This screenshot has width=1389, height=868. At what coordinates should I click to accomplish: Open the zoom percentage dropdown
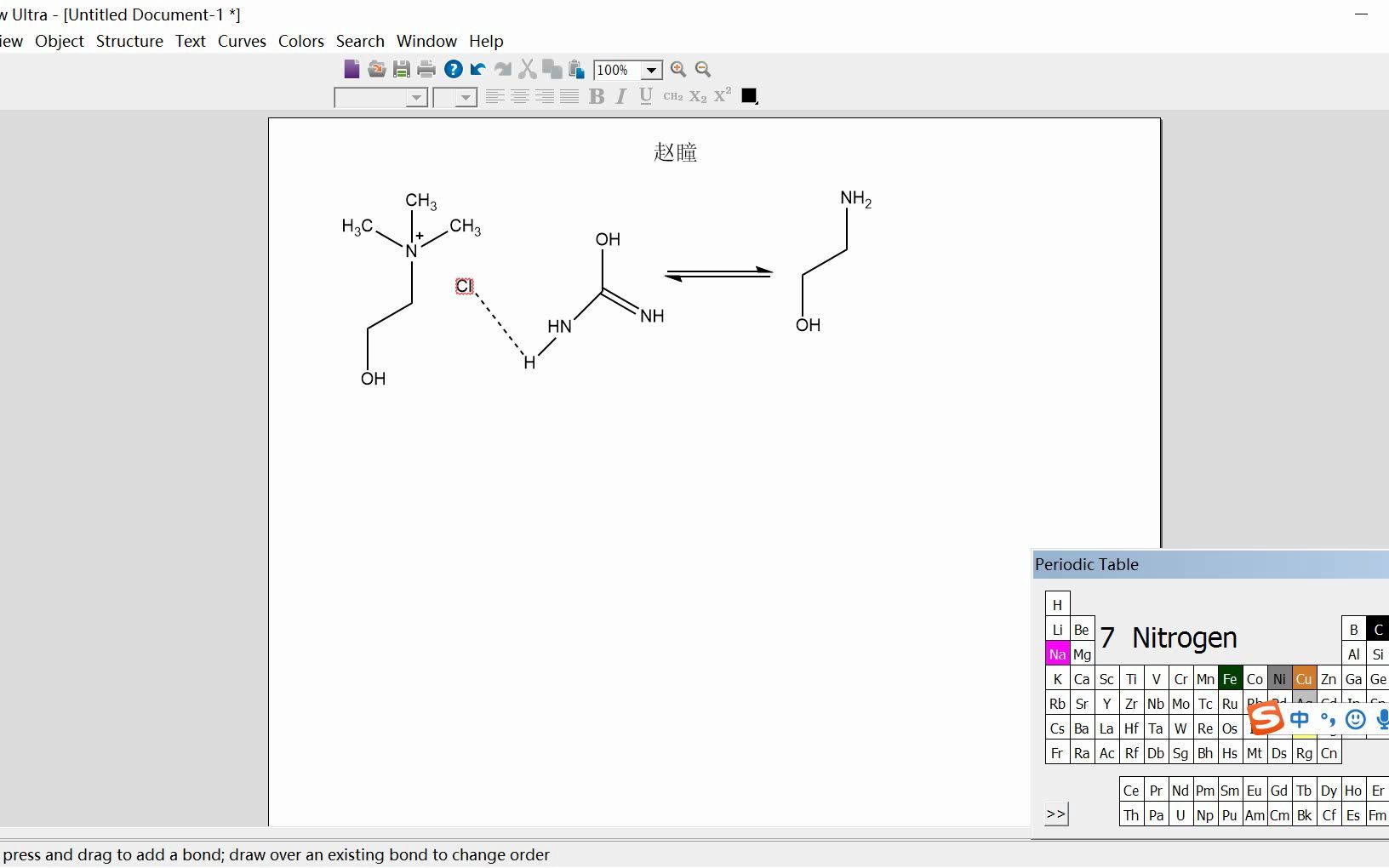[653, 70]
